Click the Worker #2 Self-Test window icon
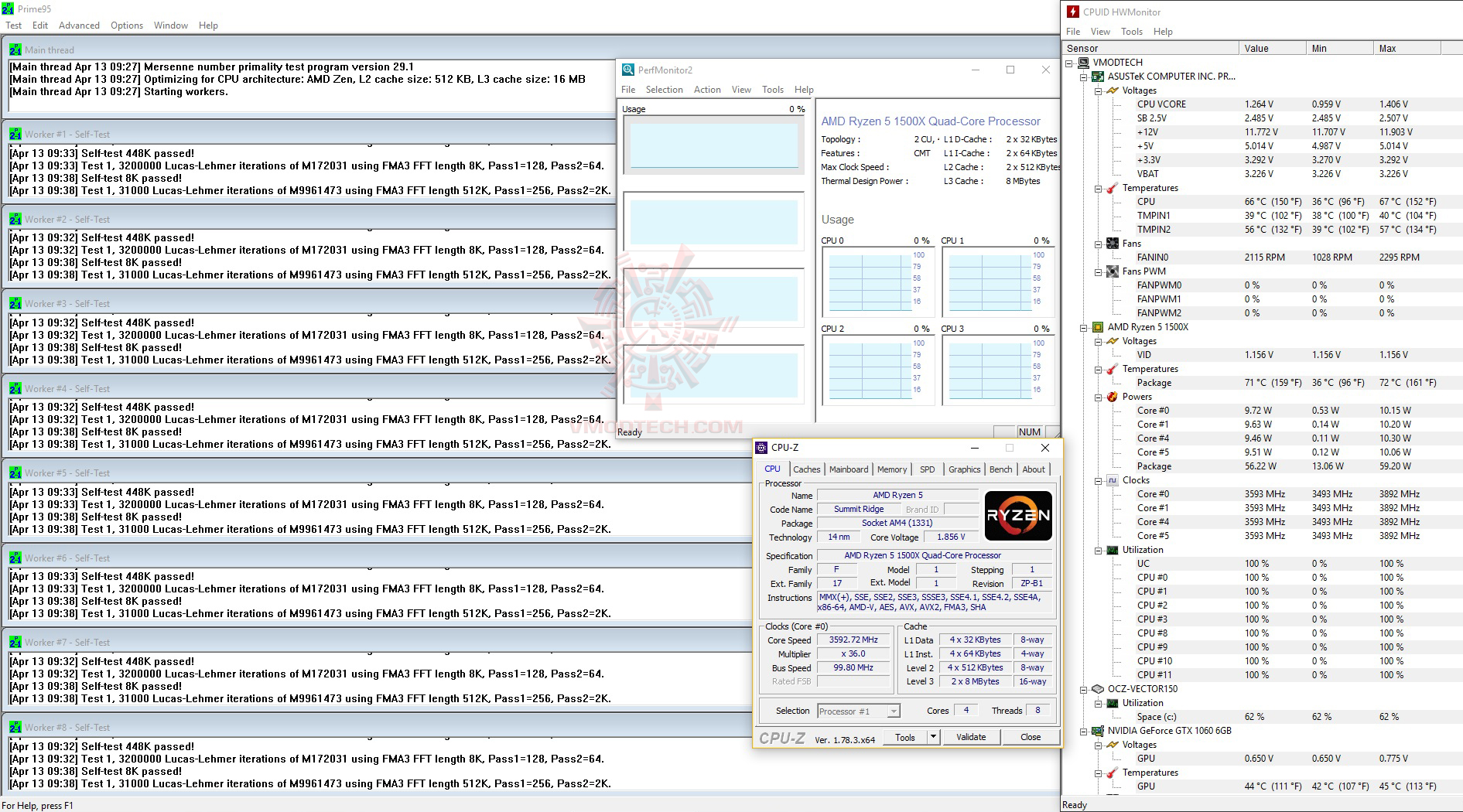The image size is (1463, 812). [15, 219]
